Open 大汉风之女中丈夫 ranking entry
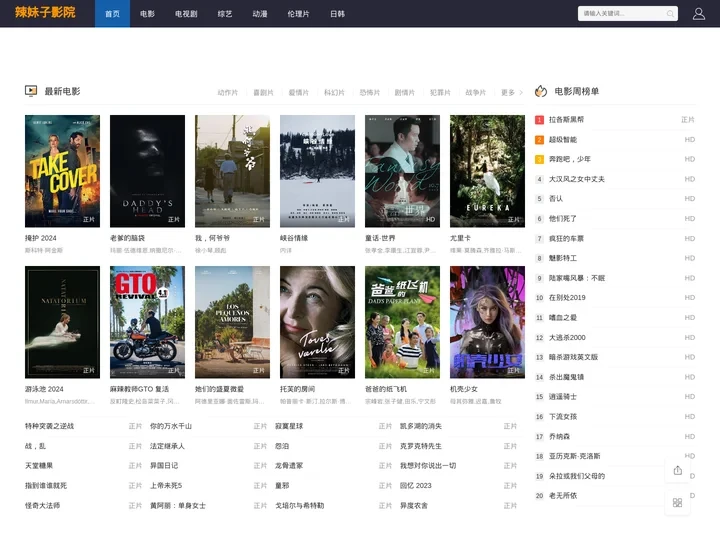The height and width of the screenshot is (540, 720). coord(577,179)
